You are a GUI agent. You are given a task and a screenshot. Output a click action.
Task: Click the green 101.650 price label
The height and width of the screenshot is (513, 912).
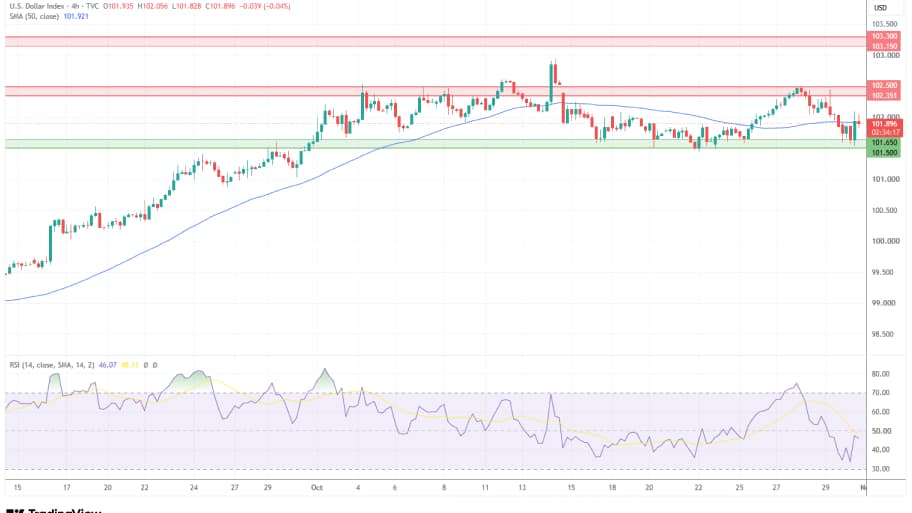(x=884, y=142)
